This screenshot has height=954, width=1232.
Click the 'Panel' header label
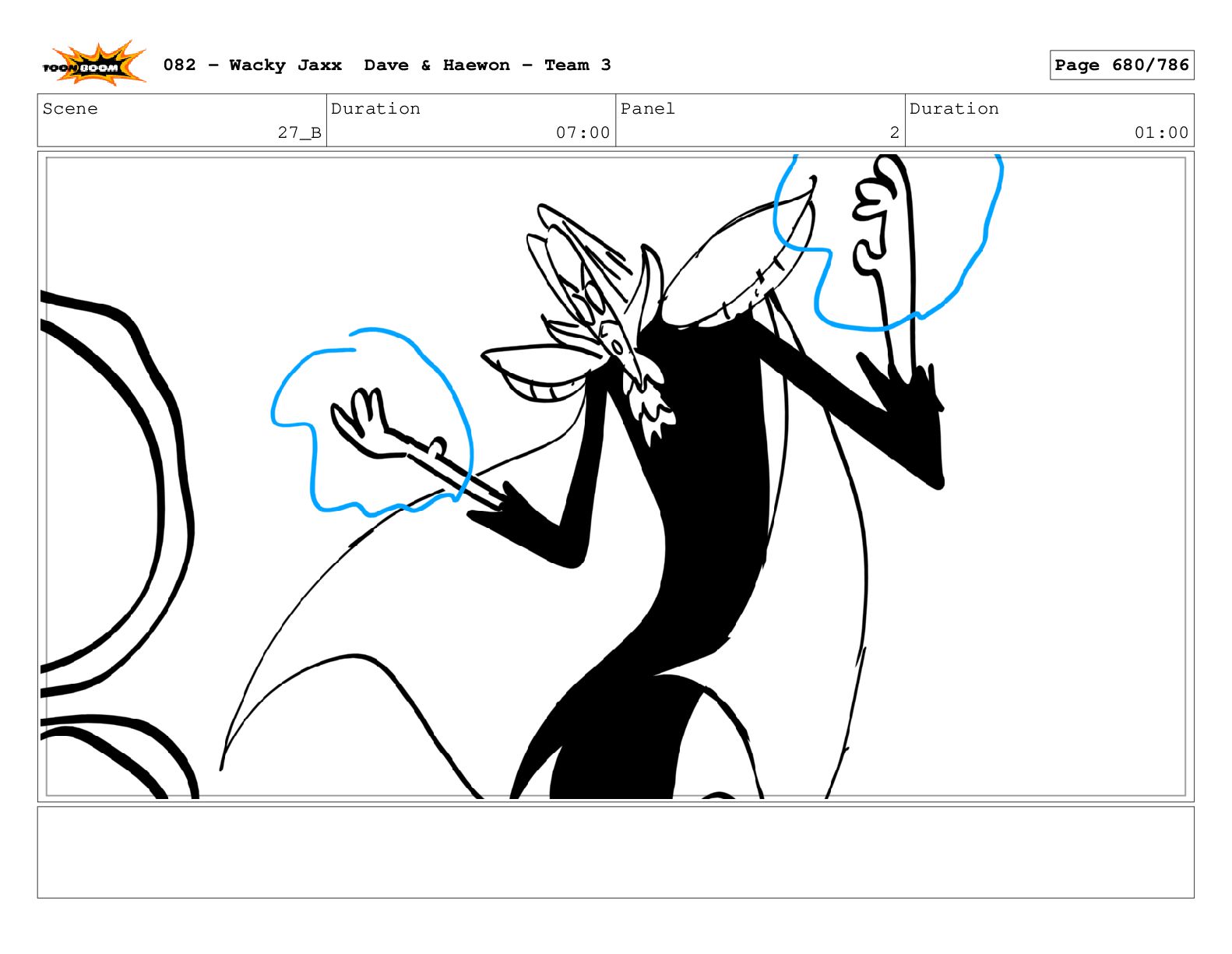pyautogui.click(x=647, y=109)
